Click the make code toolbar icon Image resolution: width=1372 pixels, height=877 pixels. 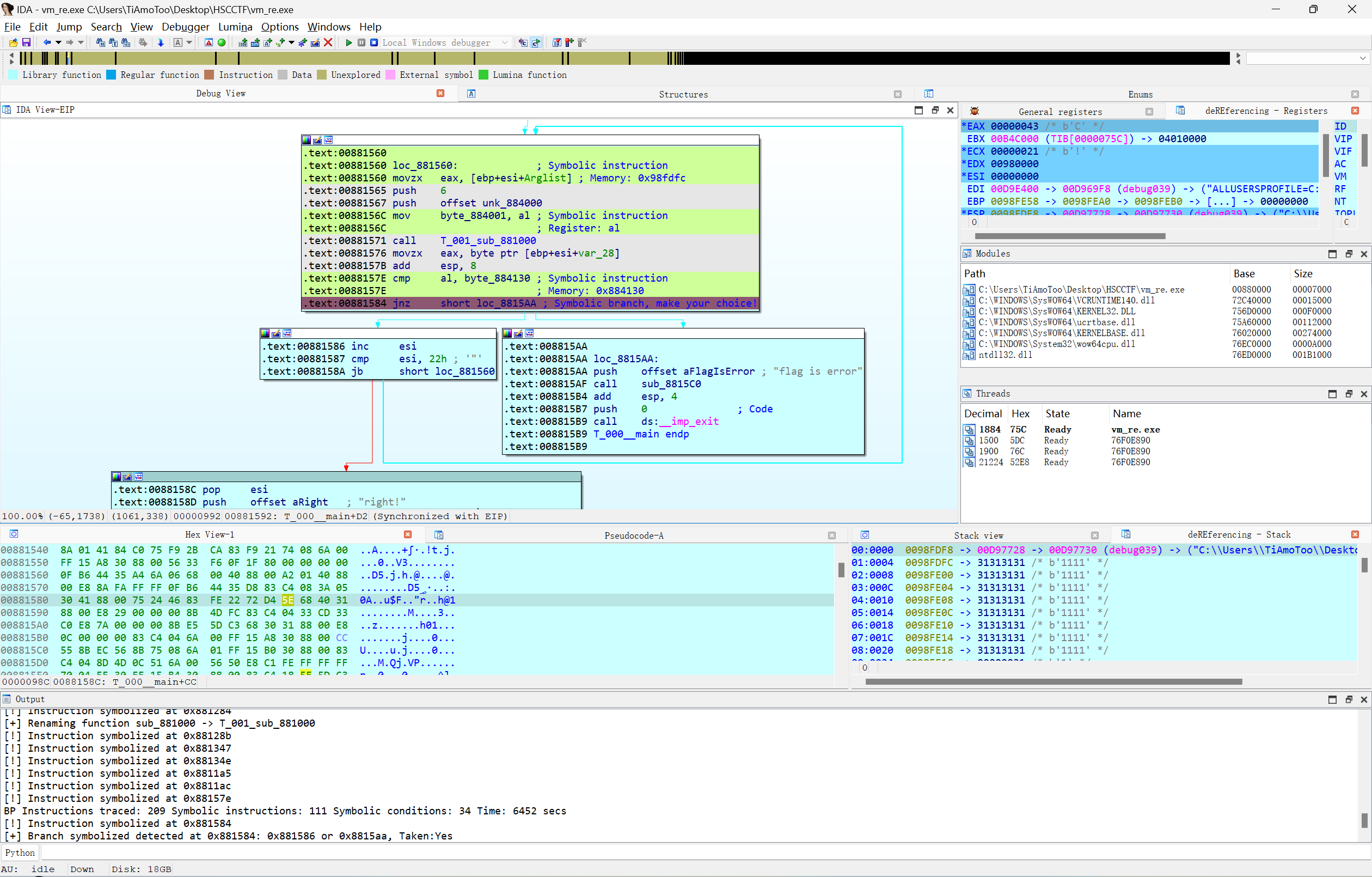coord(243,42)
